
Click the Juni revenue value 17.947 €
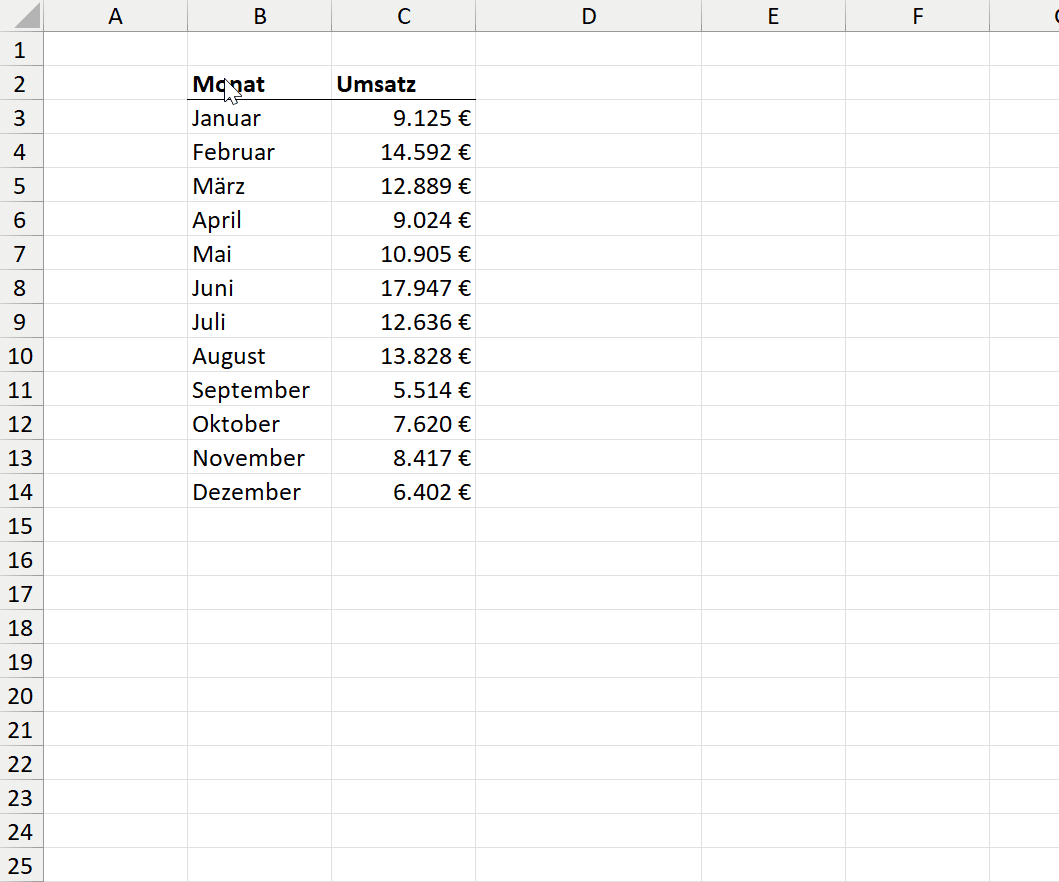coord(403,288)
